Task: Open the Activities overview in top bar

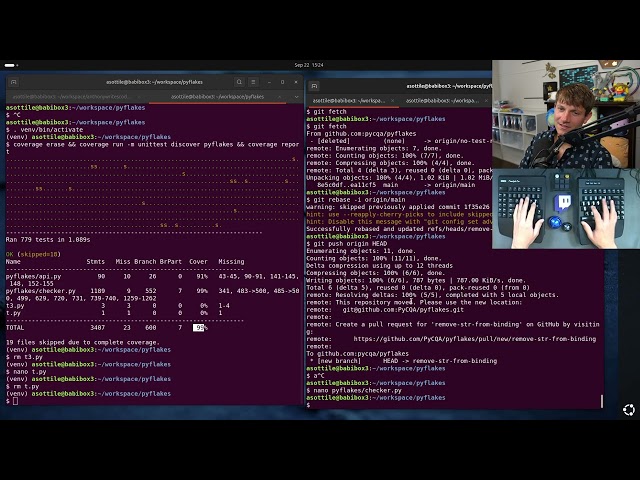Action: tap(11, 65)
